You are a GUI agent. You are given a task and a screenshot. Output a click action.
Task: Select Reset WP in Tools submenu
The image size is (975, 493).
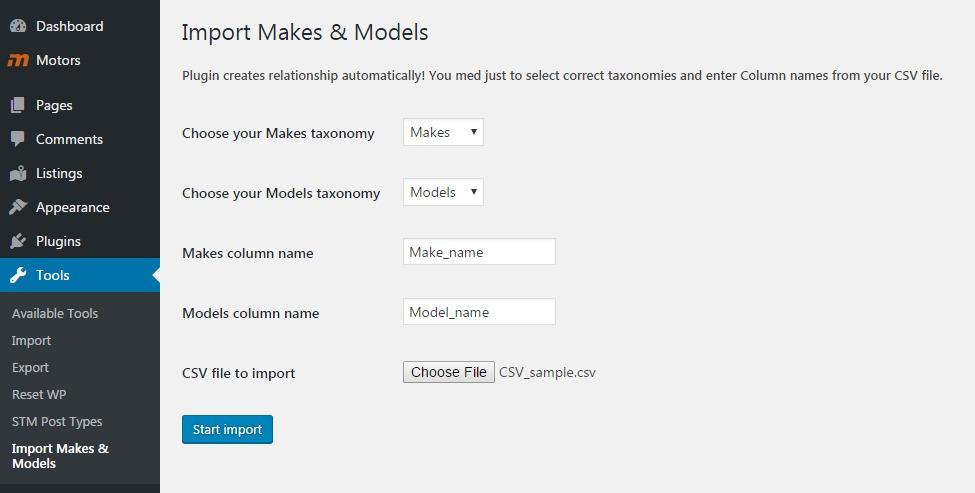39,394
